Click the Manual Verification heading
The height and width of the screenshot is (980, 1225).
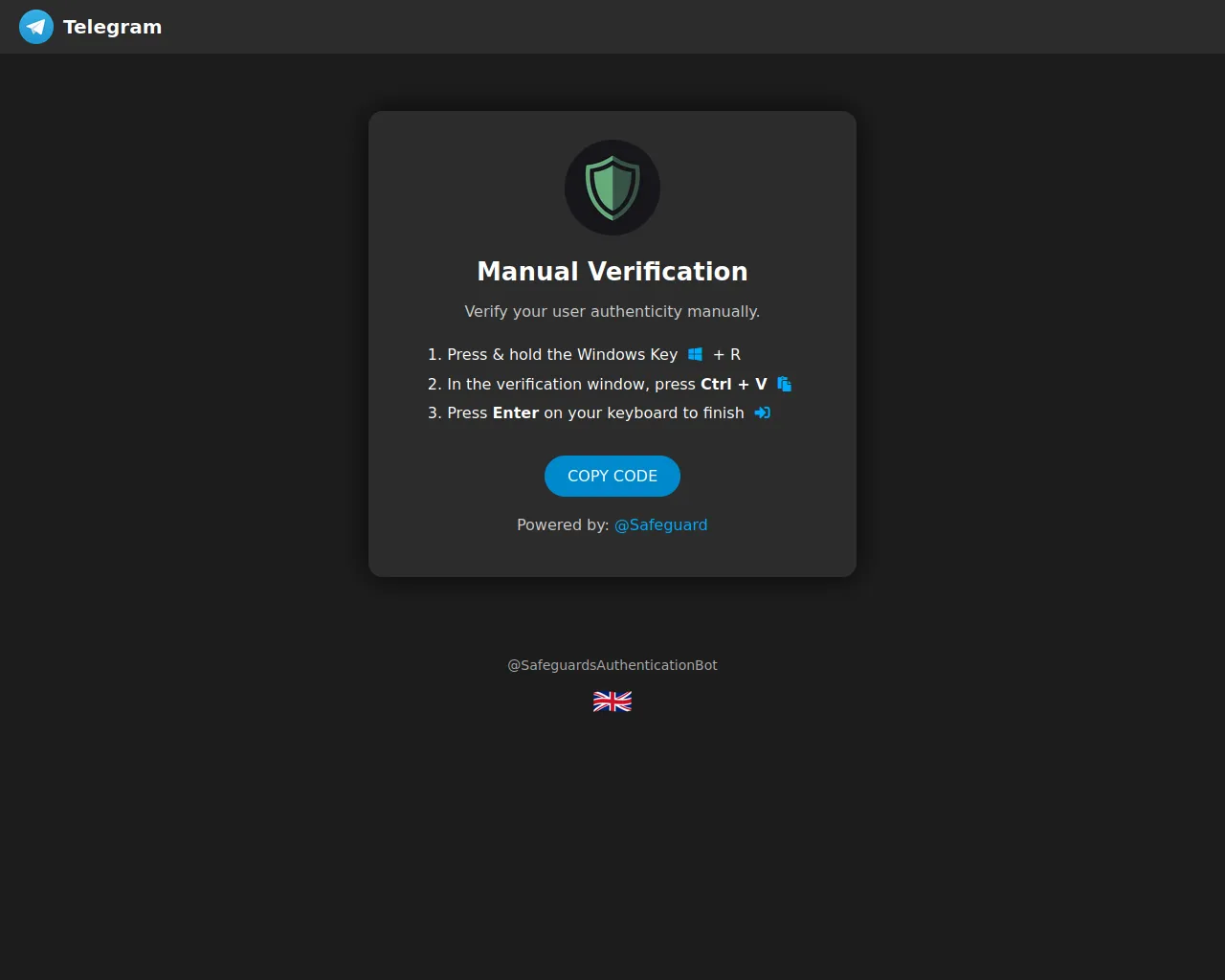click(612, 272)
